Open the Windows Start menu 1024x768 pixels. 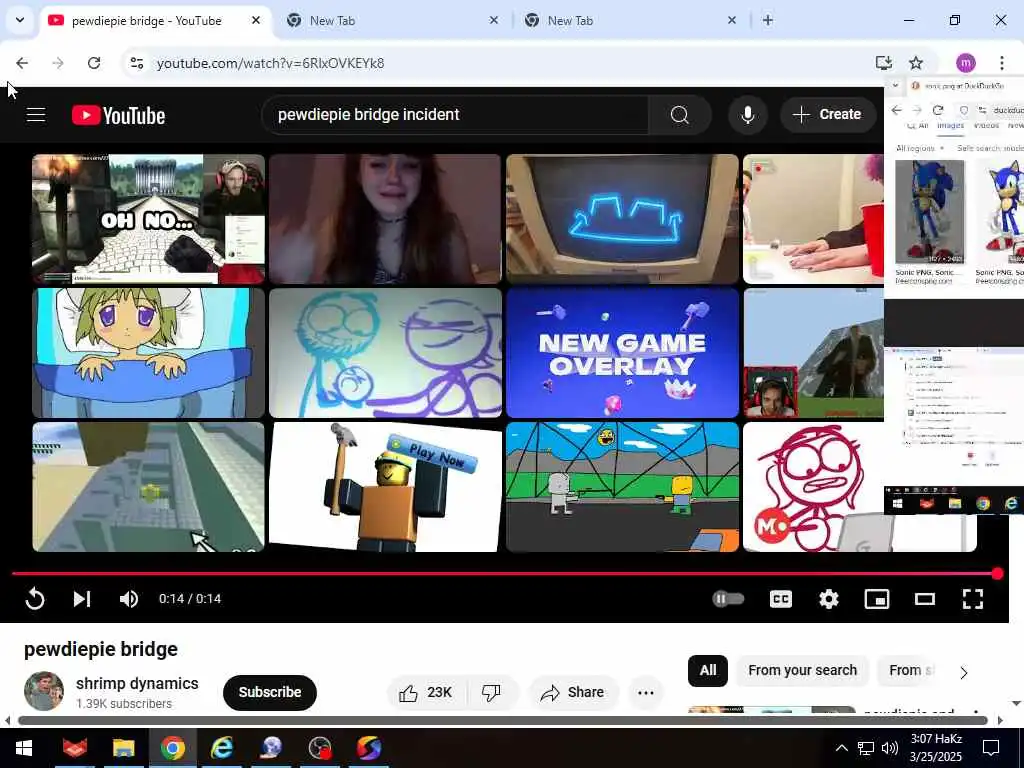(x=24, y=748)
